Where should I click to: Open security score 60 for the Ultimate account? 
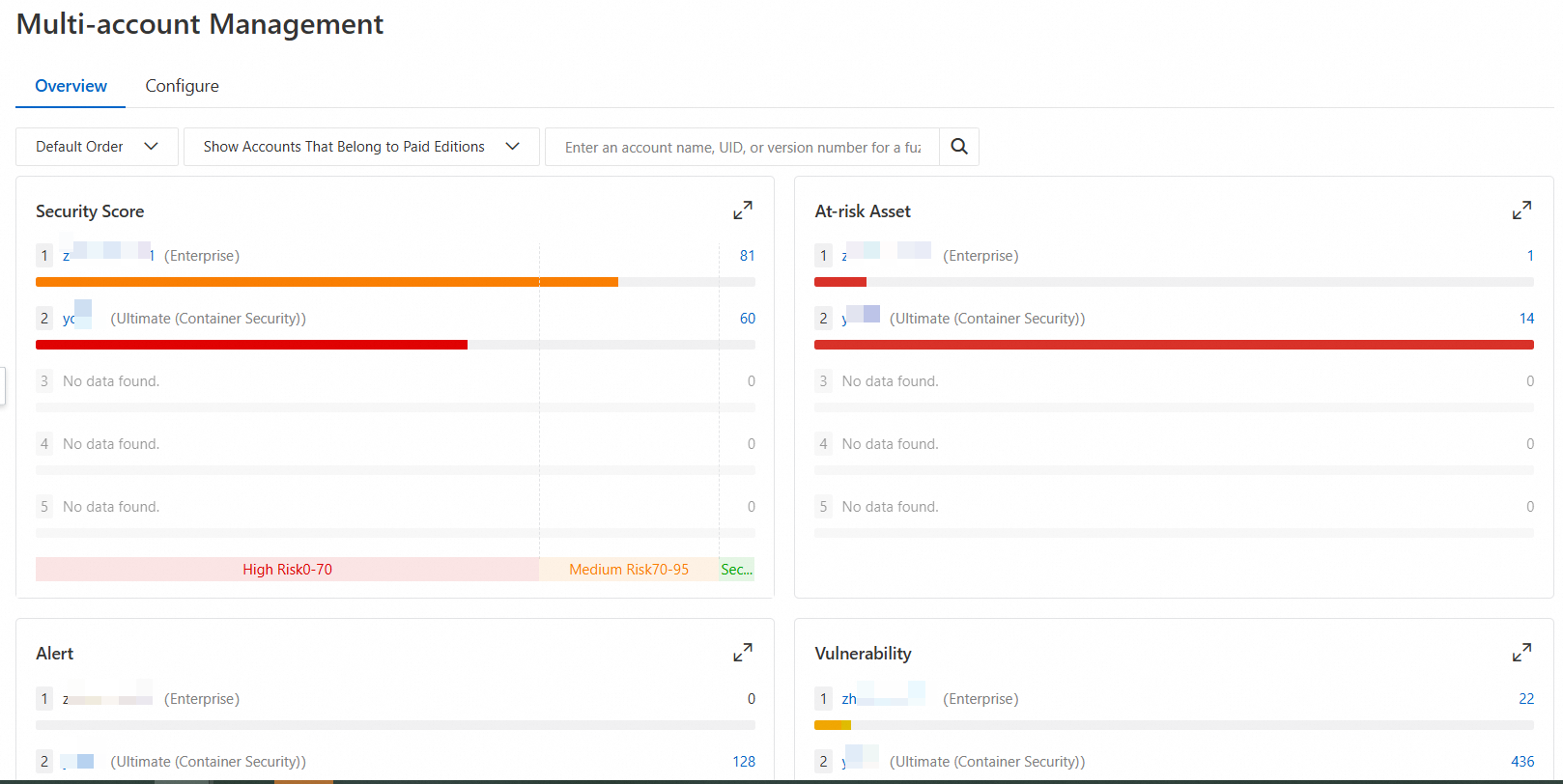click(747, 319)
